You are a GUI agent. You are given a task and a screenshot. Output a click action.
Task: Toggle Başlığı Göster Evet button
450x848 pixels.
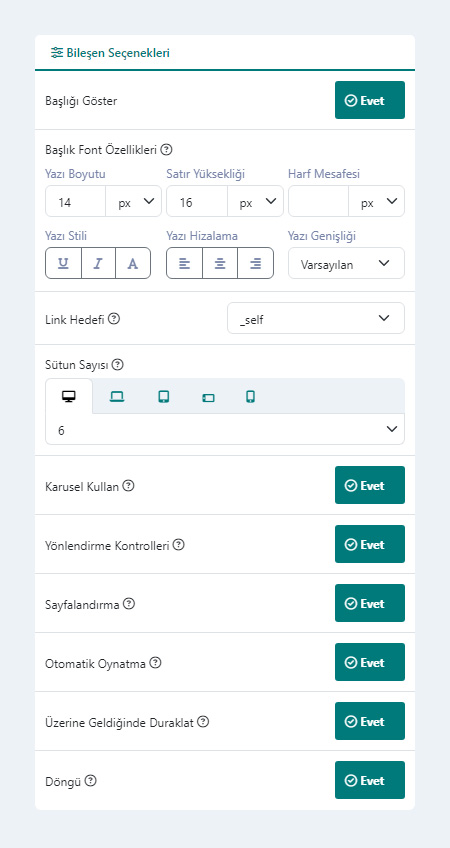click(x=370, y=100)
